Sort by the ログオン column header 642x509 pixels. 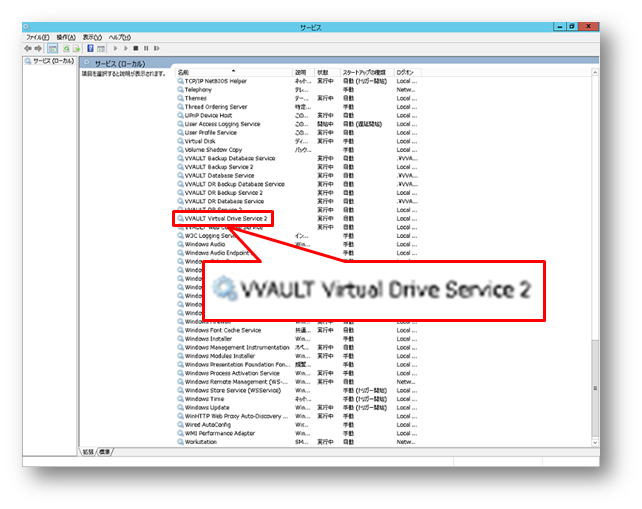[x=407, y=72]
